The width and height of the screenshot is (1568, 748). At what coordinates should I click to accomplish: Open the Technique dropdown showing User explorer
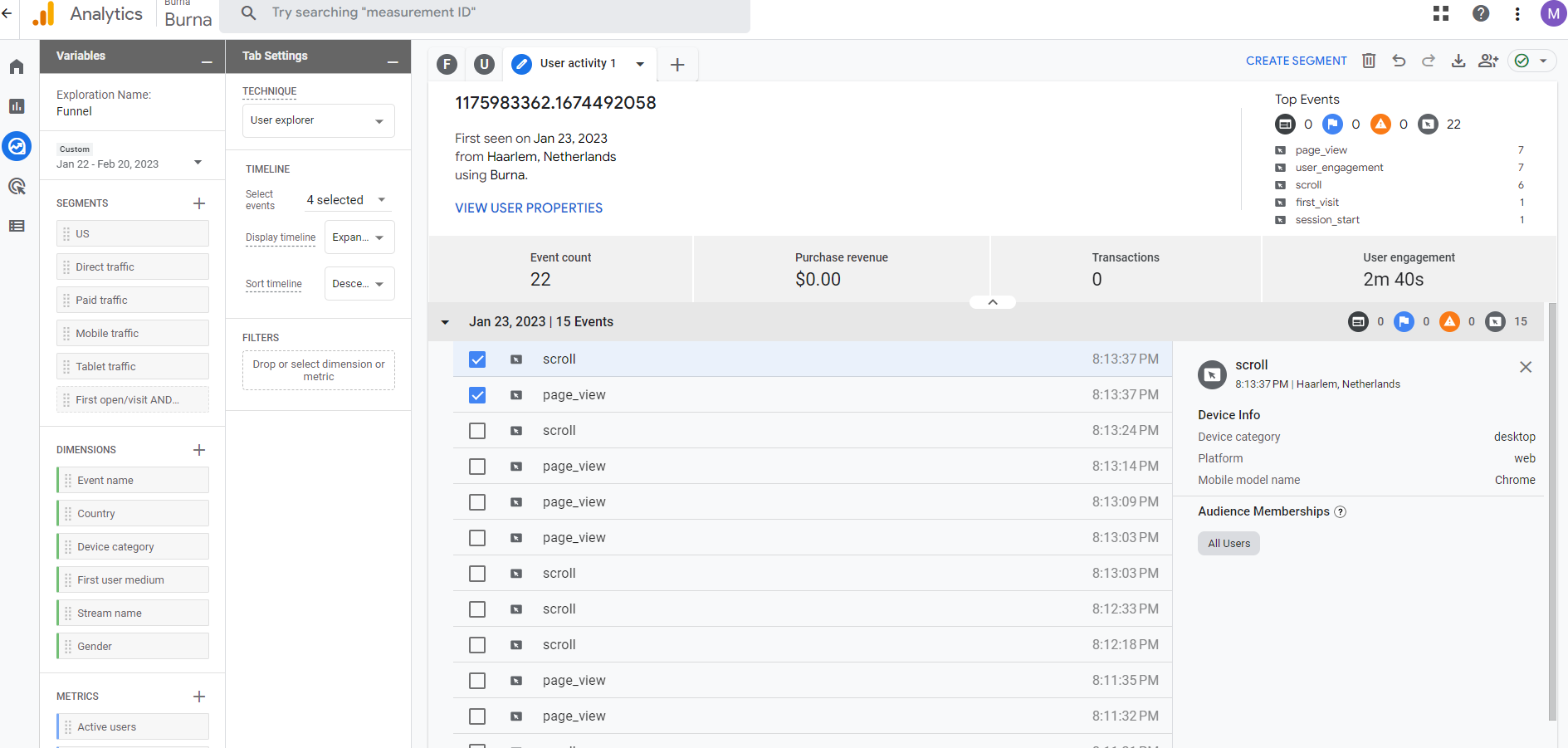click(x=318, y=120)
